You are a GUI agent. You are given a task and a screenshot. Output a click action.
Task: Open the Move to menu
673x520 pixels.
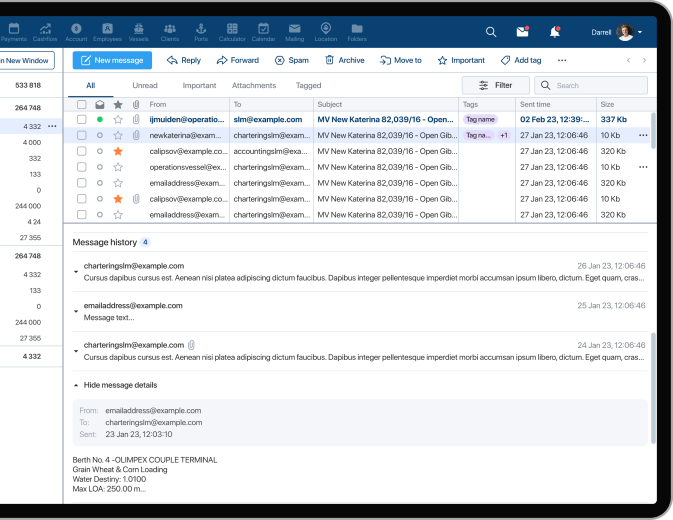click(401, 60)
